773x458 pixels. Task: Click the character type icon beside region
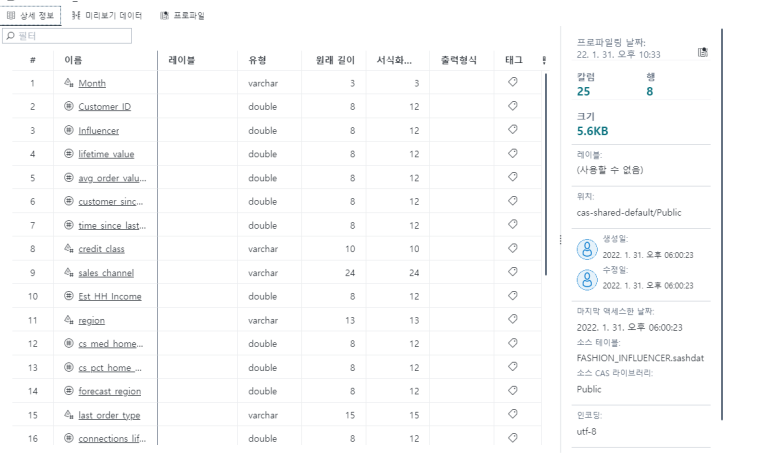(70, 320)
